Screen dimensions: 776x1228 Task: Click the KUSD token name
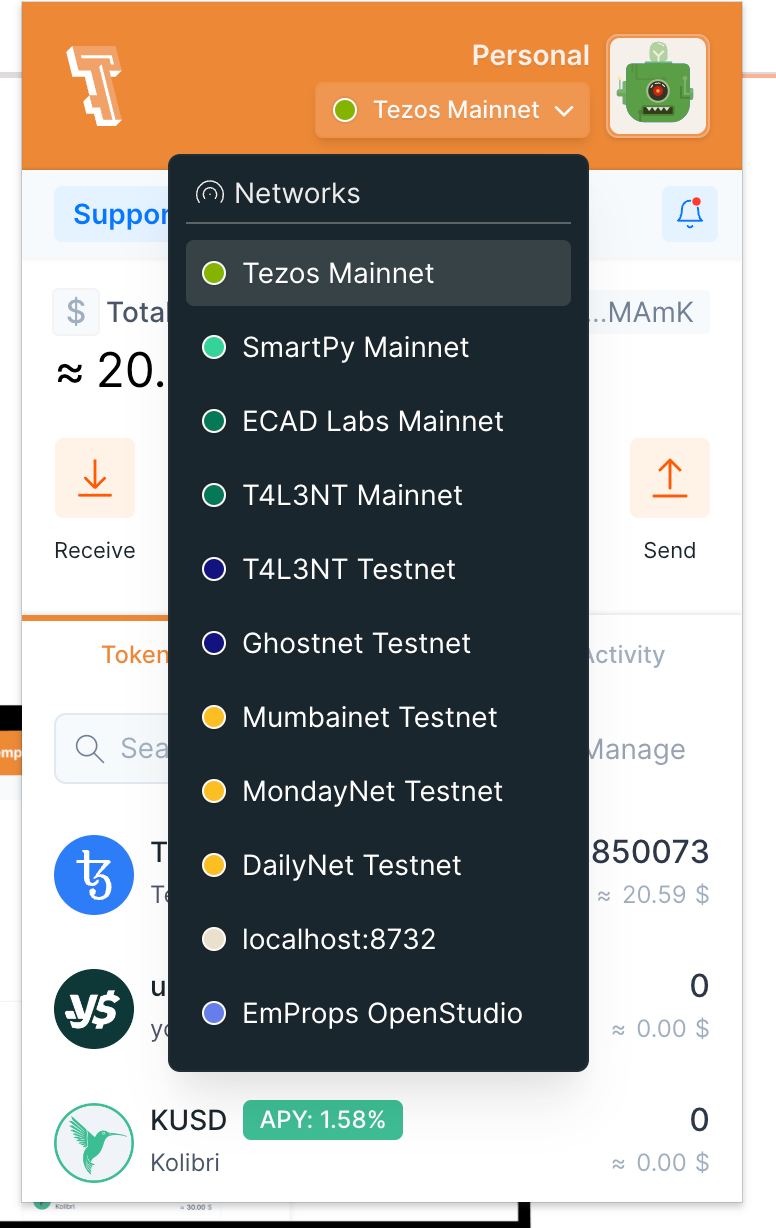pyautogui.click(x=189, y=1120)
